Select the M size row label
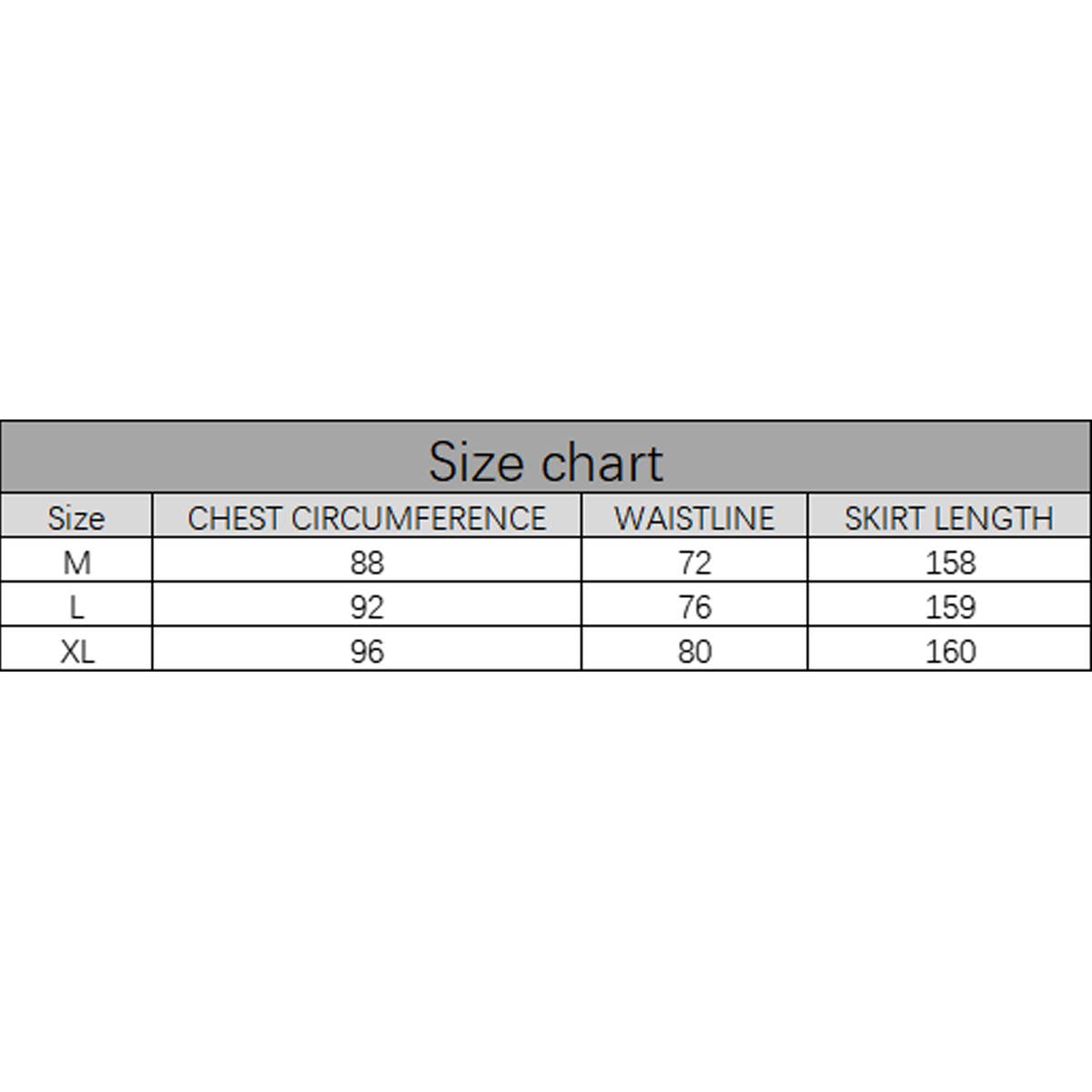This screenshot has height=1092, width=1092. pos(76,562)
